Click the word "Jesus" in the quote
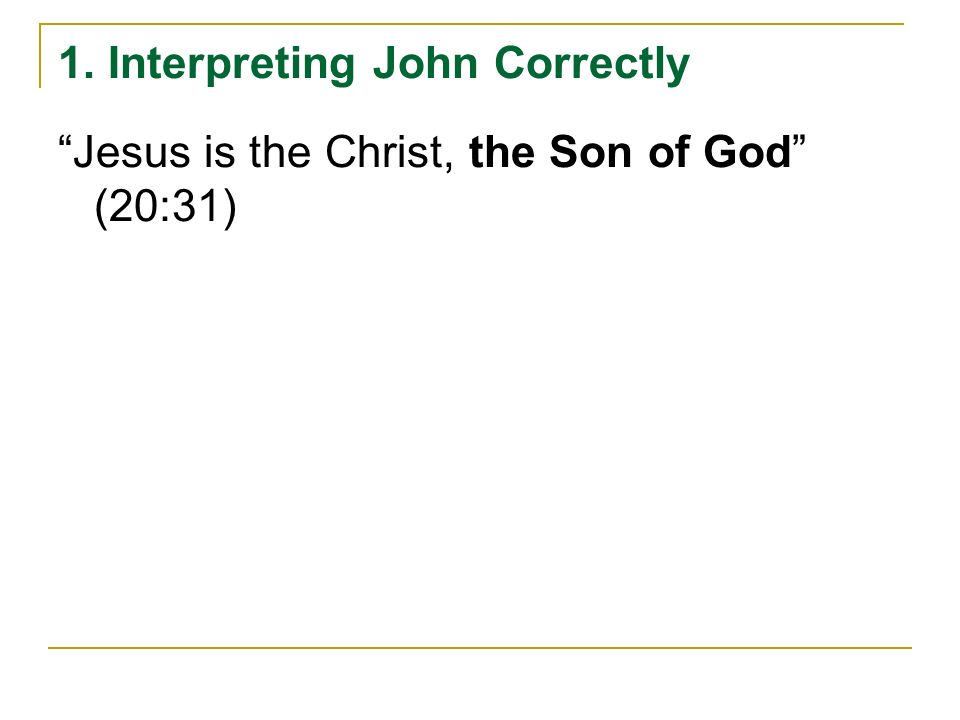The image size is (960, 720). point(132,152)
